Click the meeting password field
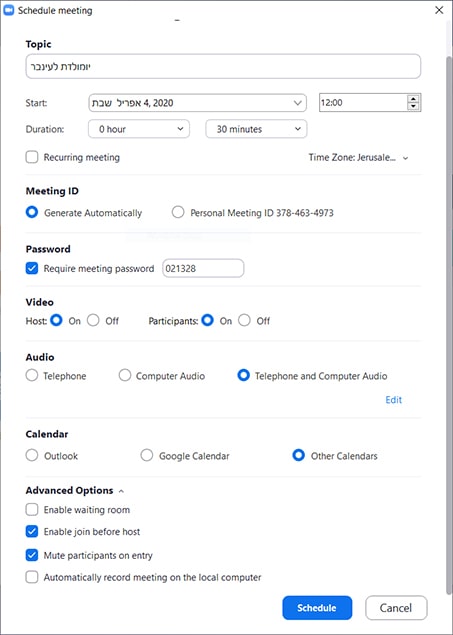453x635 pixels. pyautogui.click(x=203, y=268)
